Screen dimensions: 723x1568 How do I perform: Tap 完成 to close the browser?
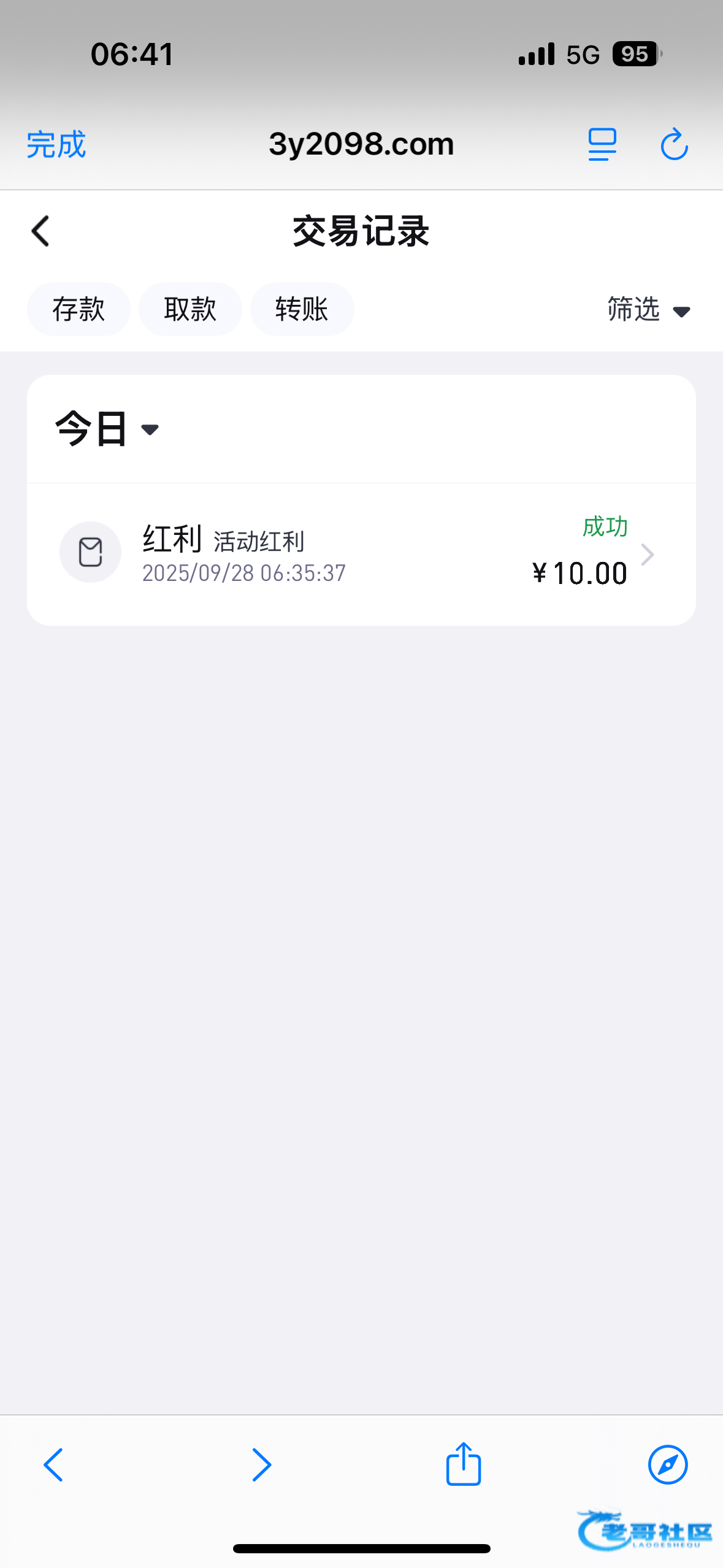point(56,145)
